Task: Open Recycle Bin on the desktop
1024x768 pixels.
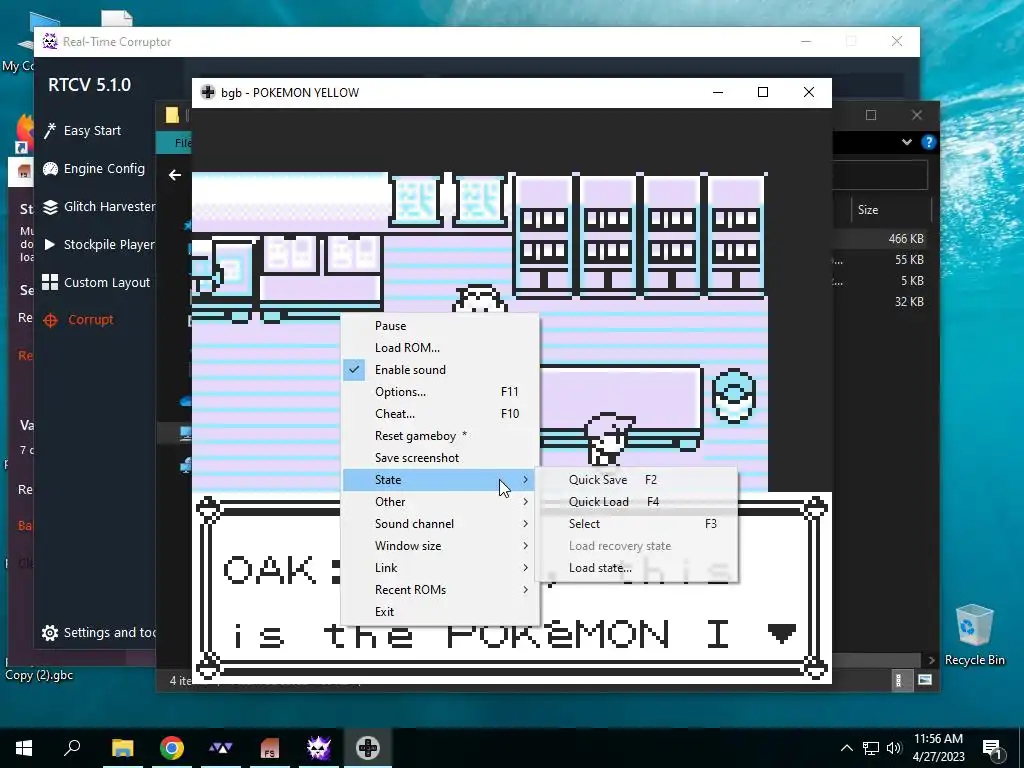Action: coord(974,635)
